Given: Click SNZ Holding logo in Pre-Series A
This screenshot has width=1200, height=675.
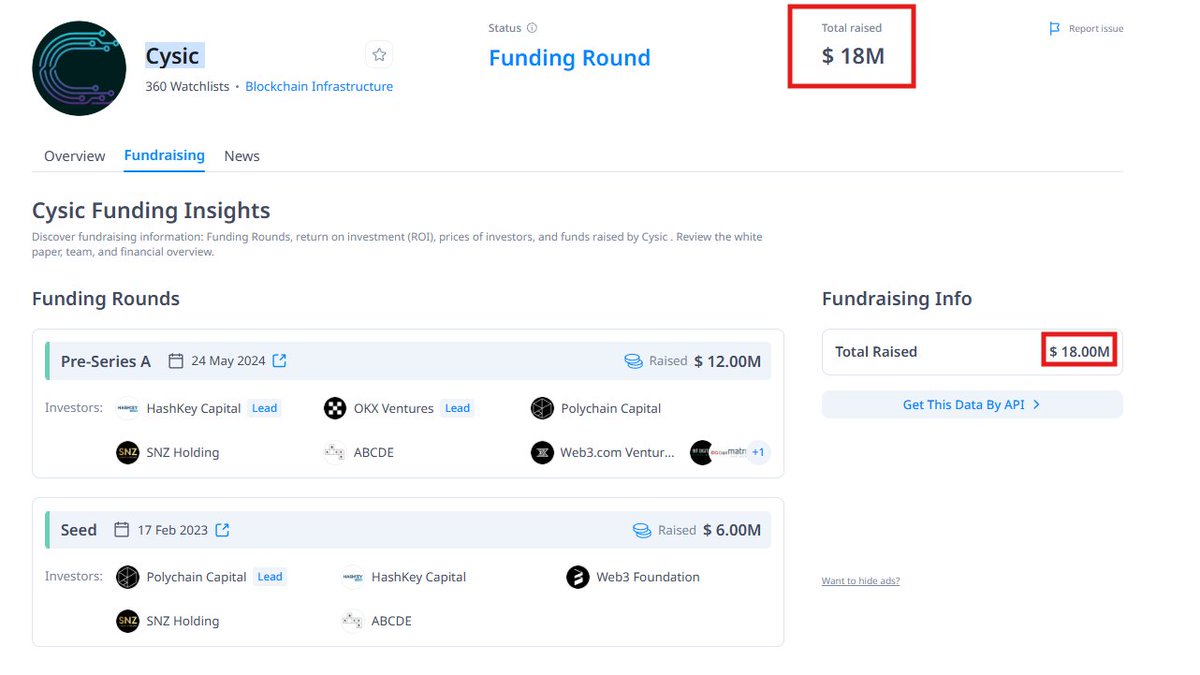Looking at the screenshot, I should point(127,452).
